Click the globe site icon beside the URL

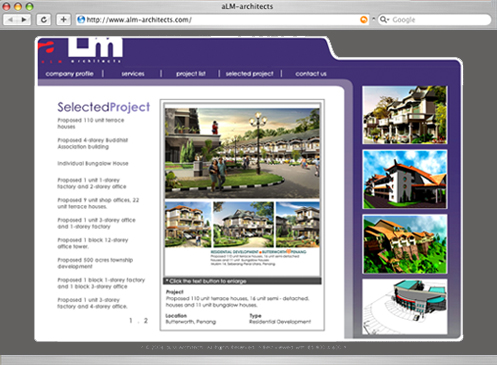coord(81,20)
